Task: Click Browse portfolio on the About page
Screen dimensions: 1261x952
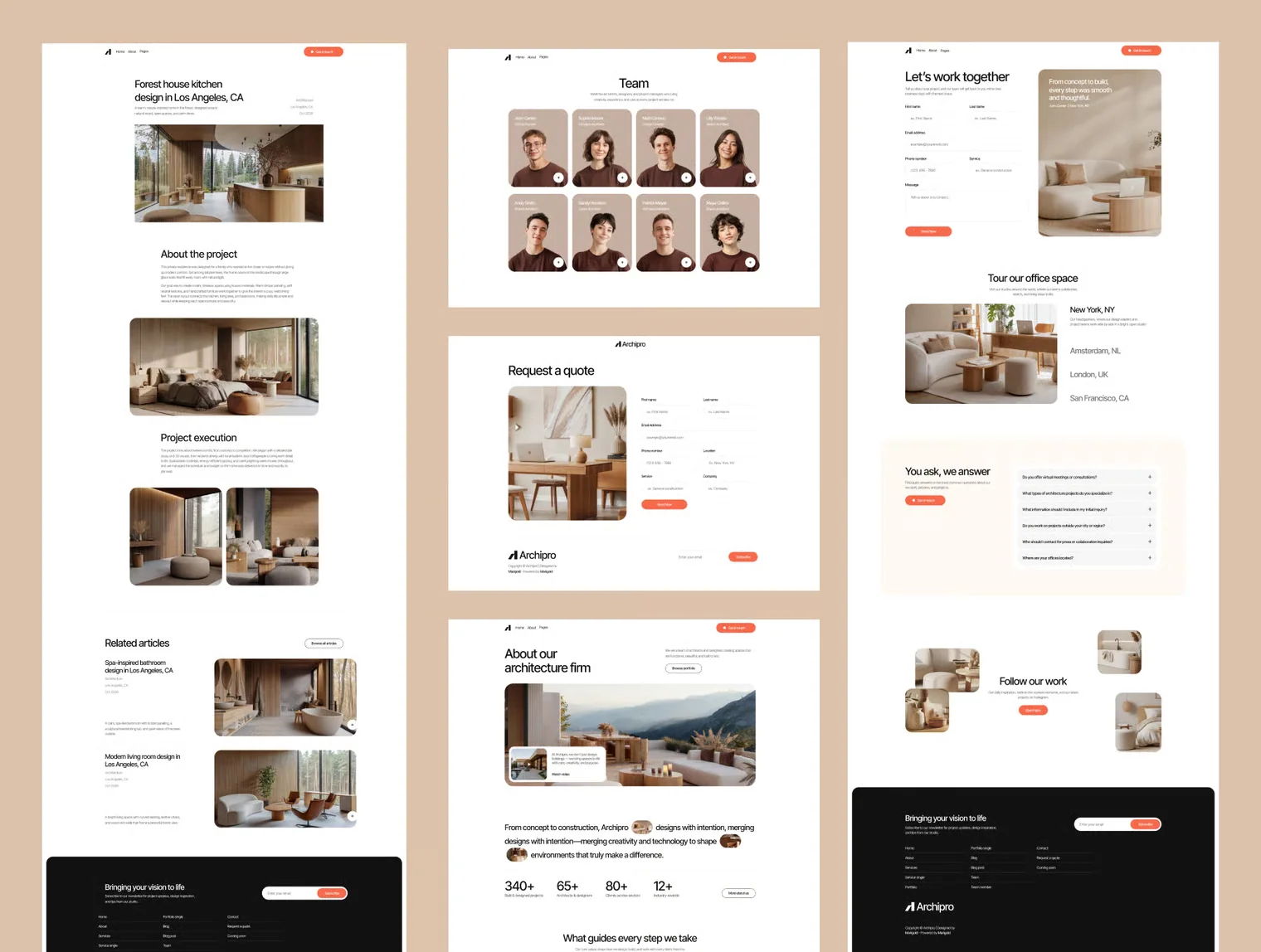Action: tap(684, 668)
